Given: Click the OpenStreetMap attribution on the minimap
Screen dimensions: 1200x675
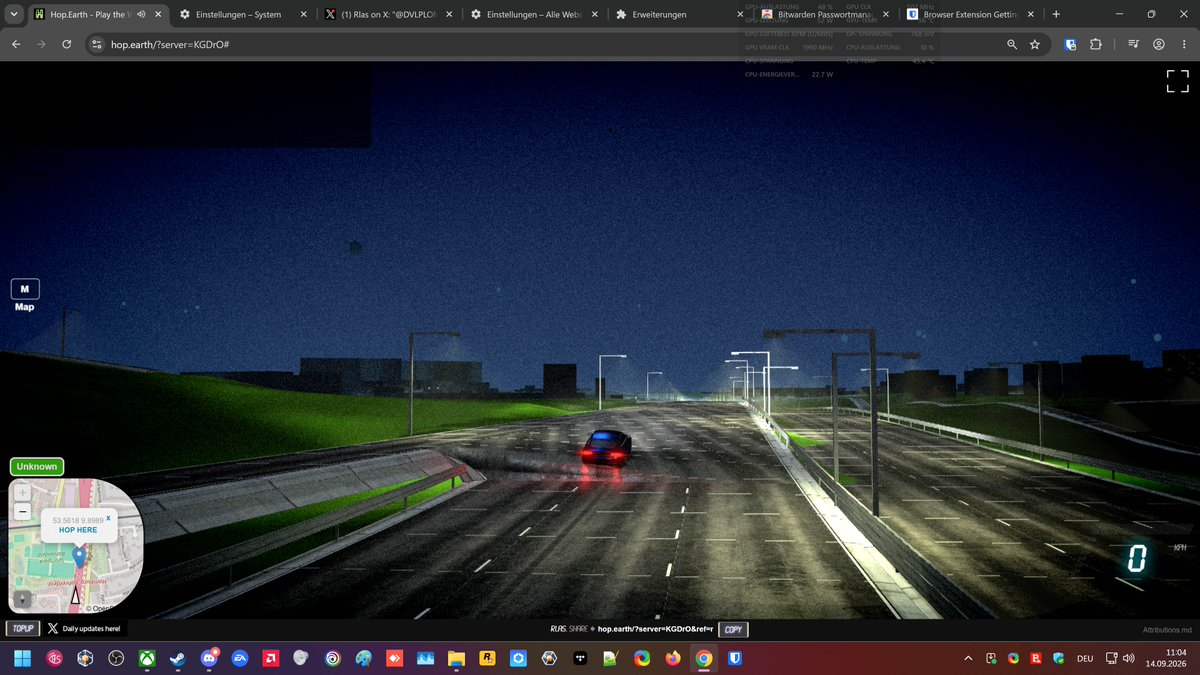Looking at the screenshot, I should pyautogui.click(x=100, y=608).
